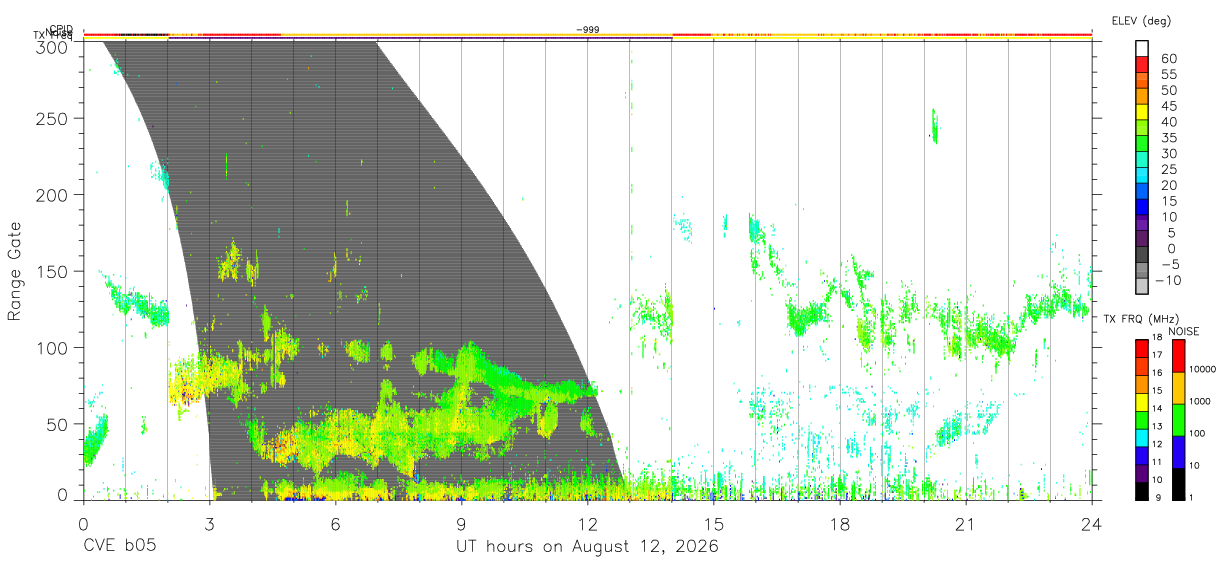Click the 10000 label on the NOISE scale
Viewport: 1228px width, 567px height.
click(1201, 370)
